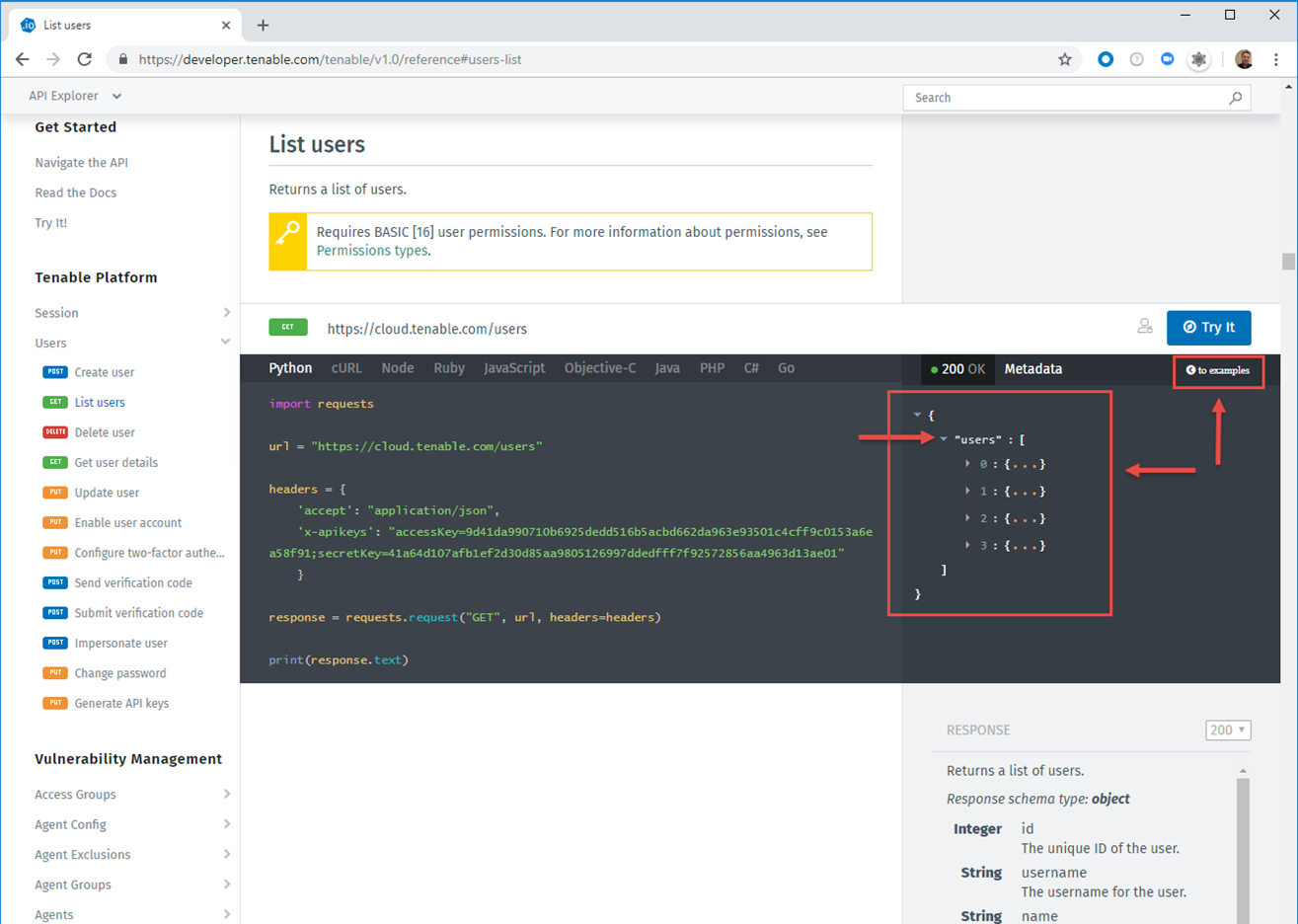This screenshot has width=1298, height=924.
Task: Open Change password link
Action: tap(120, 673)
